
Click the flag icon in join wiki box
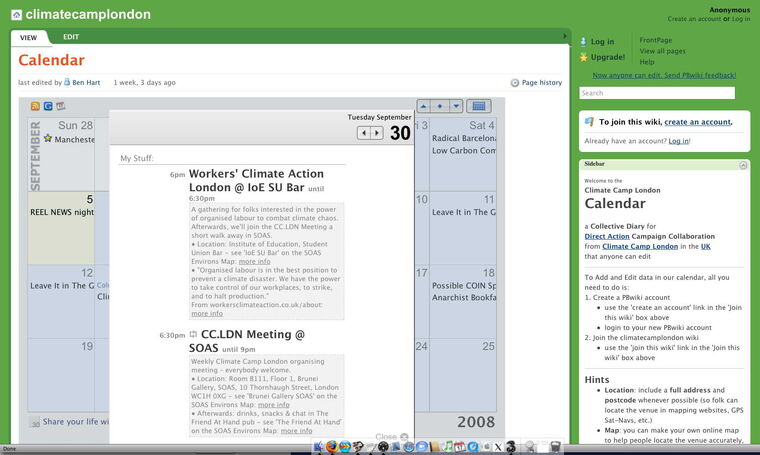589,122
